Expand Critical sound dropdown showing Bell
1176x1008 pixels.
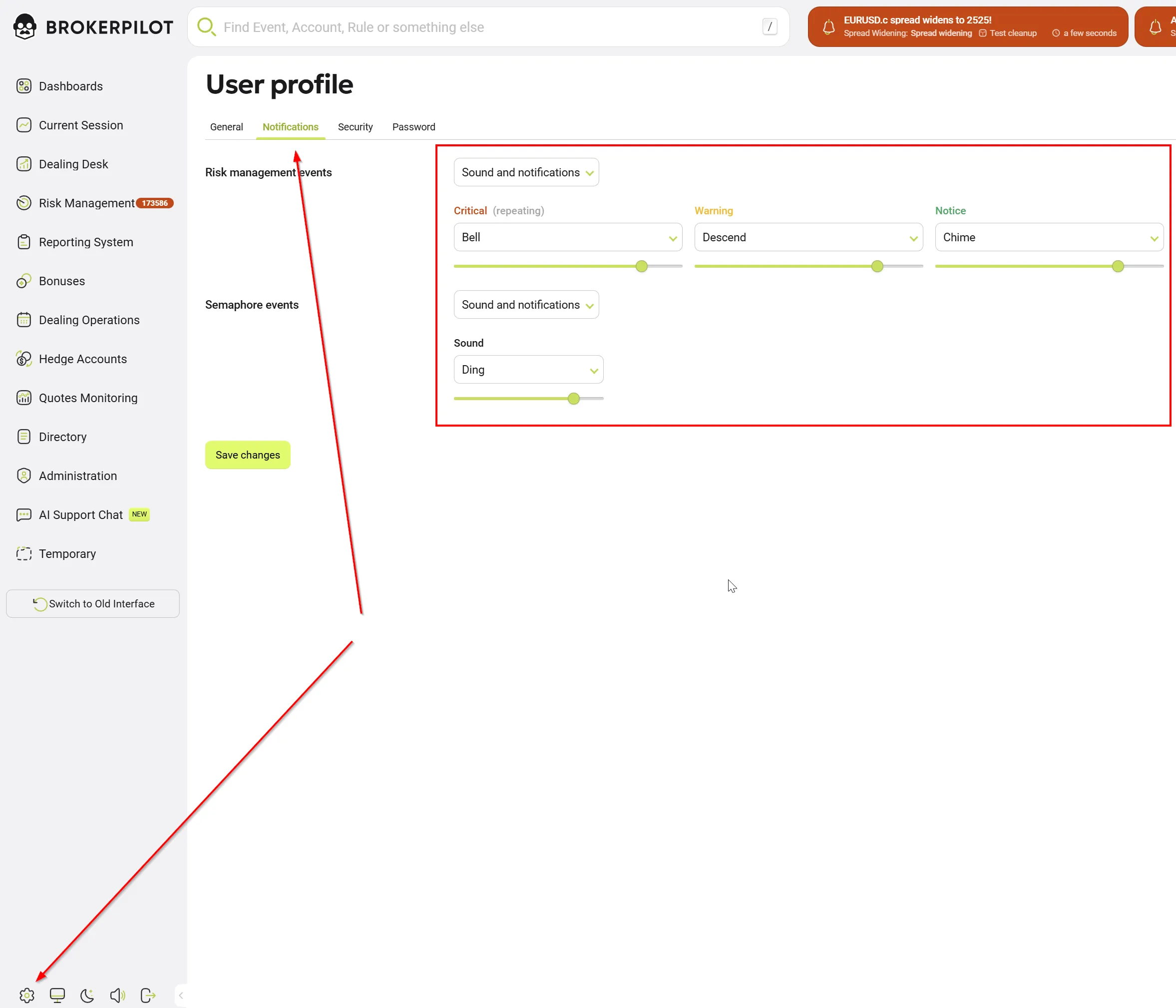[568, 237]
